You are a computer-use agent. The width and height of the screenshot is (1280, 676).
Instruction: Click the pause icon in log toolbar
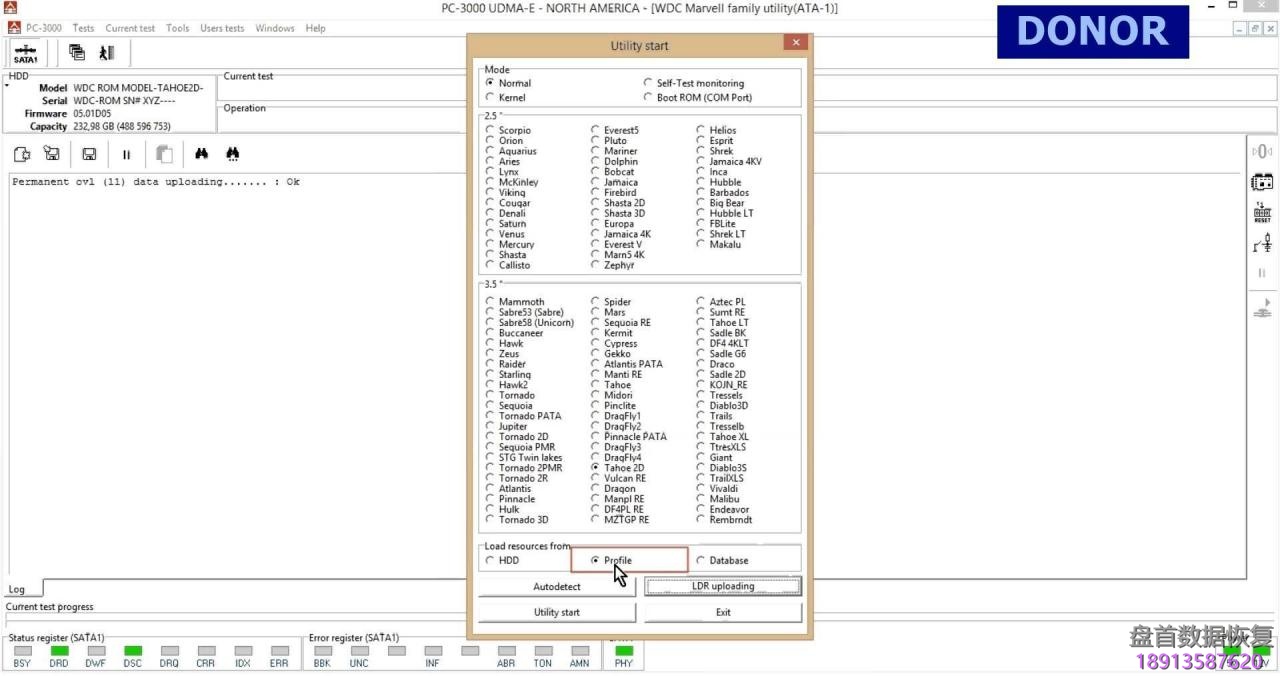click(x=126, y=154)
